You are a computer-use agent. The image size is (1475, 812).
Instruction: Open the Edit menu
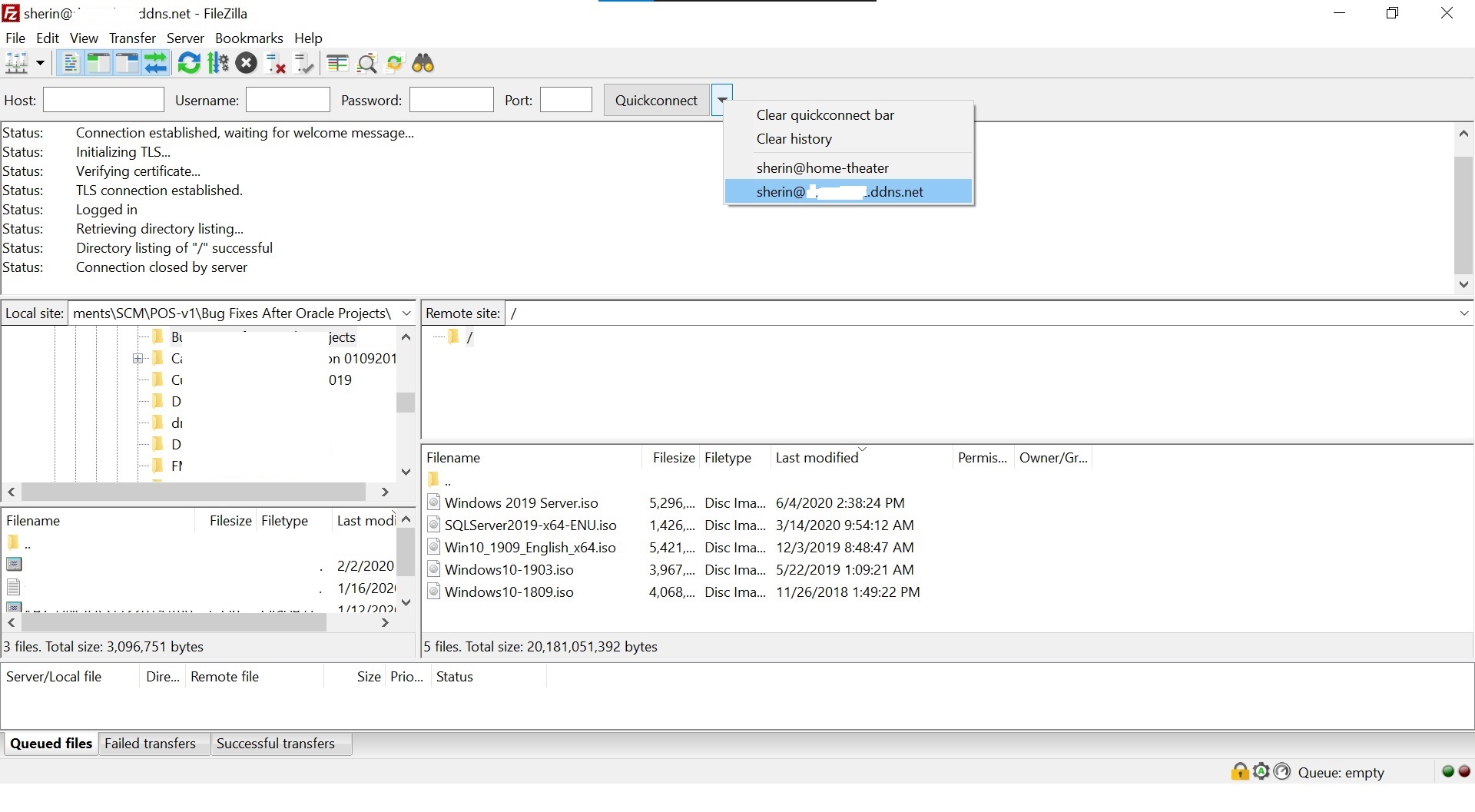click(x=48, y=38)
